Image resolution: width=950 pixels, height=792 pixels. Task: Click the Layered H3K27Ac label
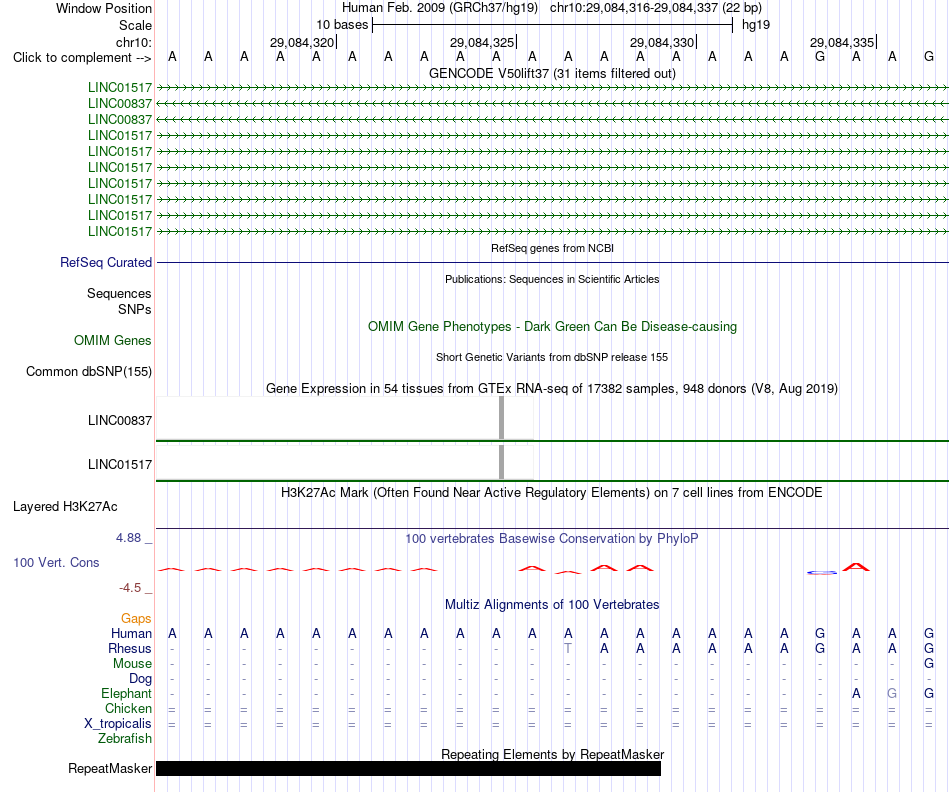65,507
